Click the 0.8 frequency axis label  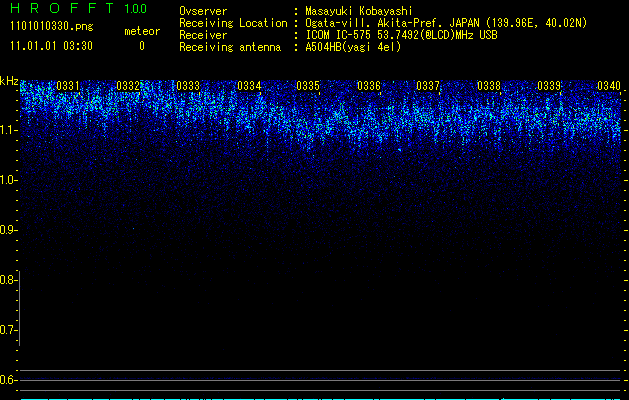pyautogui.click(x=8, y=280)
